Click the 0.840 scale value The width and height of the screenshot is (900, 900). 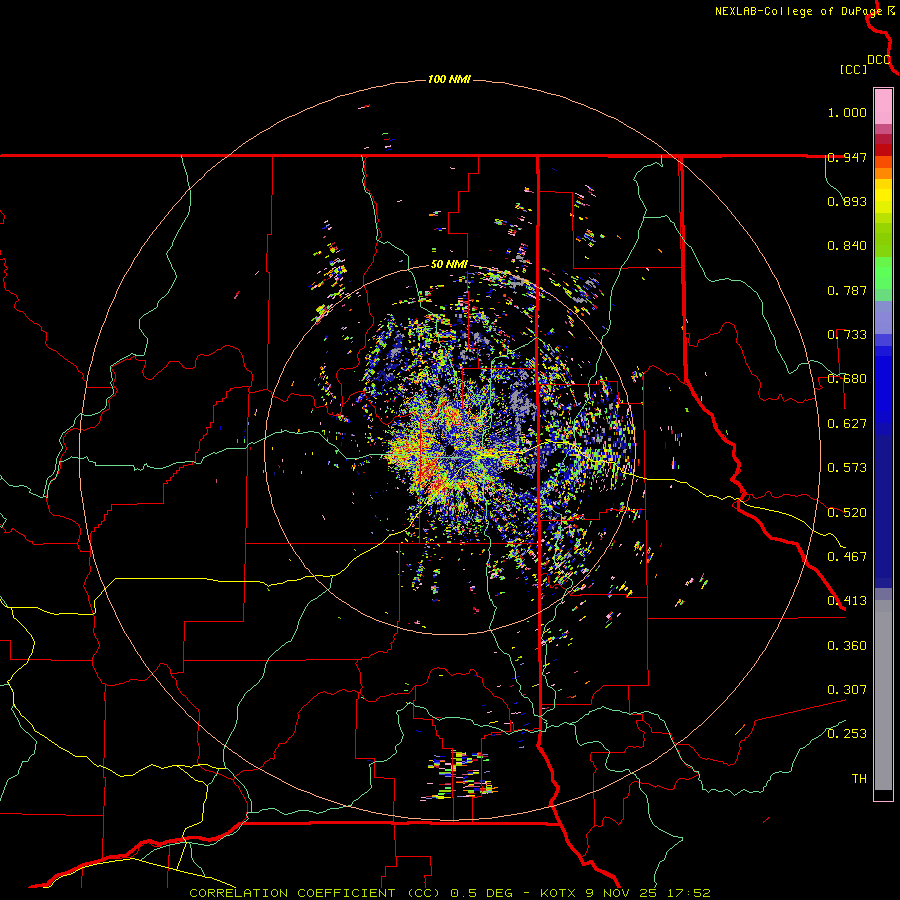click(x=847, y=246)
